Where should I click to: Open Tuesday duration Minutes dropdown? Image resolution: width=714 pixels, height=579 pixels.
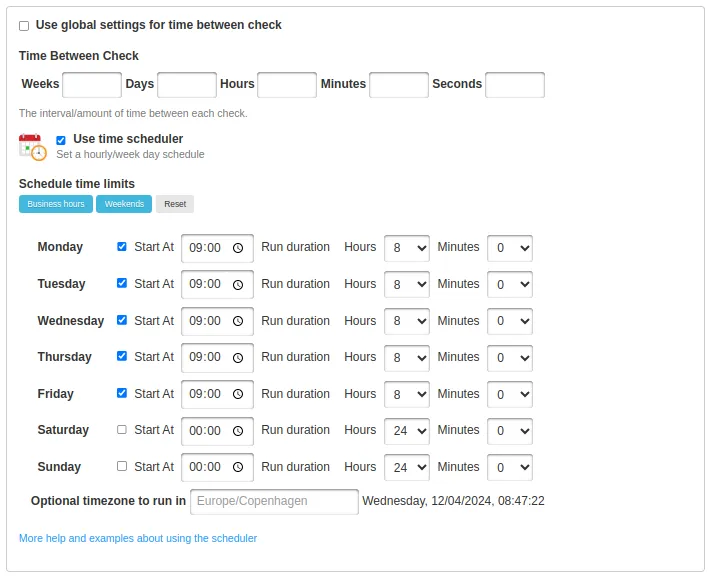pyautogui.click(x=510, y=285)
